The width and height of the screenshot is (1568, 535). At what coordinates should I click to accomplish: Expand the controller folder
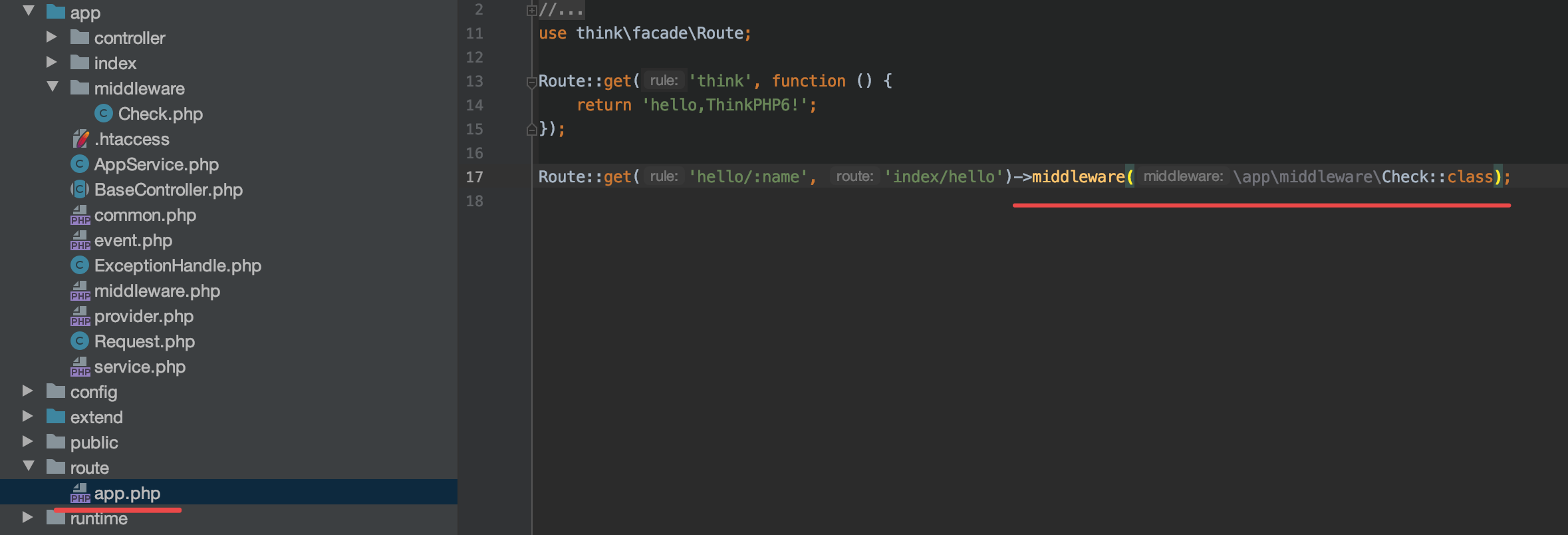click(x=52, y=37)
